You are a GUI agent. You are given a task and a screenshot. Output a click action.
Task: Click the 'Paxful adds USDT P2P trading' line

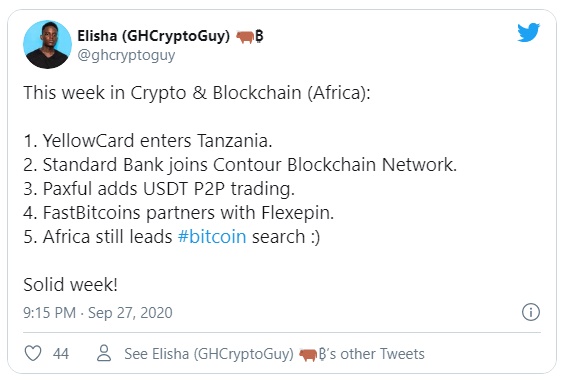pyautogui.click(x=159, y=189)
